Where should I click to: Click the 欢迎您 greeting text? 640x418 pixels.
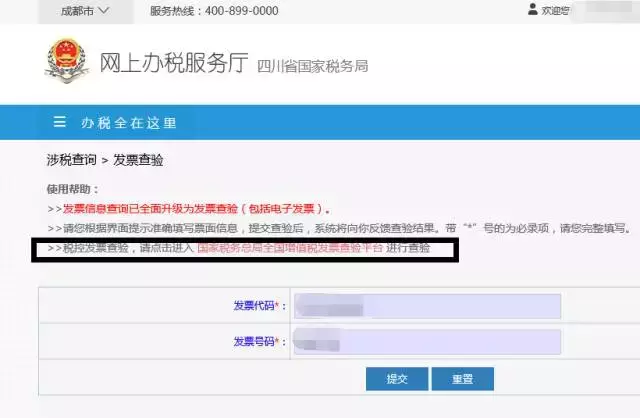click(x=555, y=11)
